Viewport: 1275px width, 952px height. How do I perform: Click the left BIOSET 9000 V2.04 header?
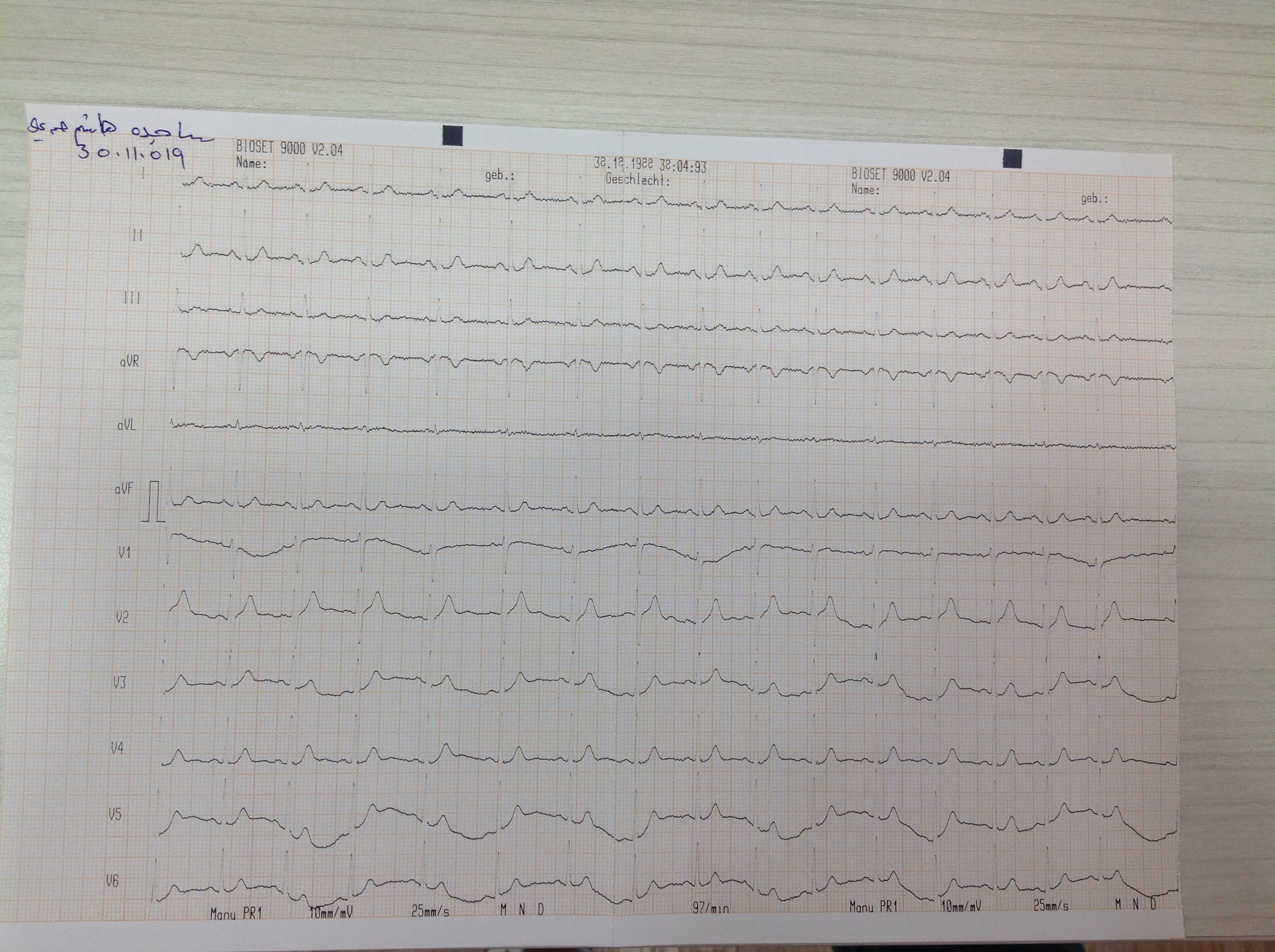coord(289,150)
